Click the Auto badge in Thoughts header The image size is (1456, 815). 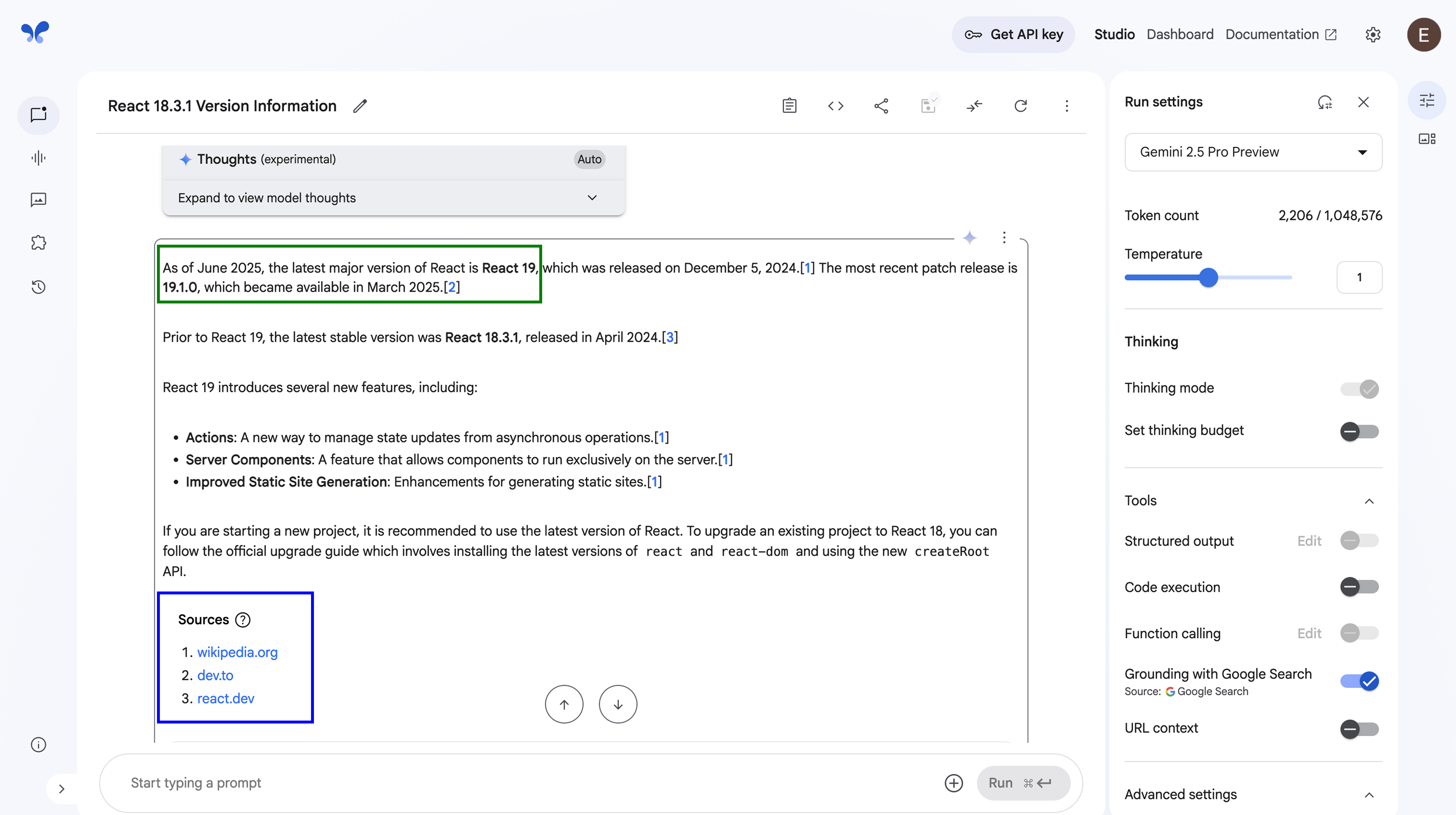coord(590,160)
